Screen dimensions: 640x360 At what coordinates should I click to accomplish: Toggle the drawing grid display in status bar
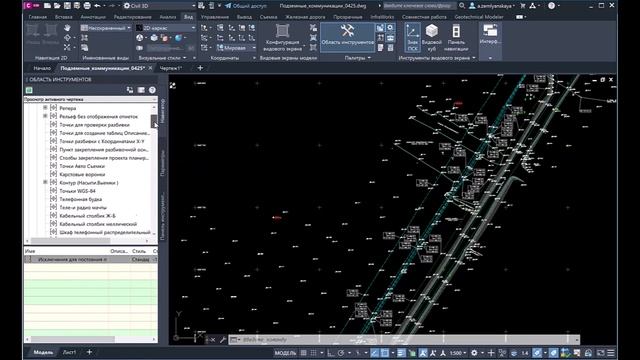[x=303, y=353]
